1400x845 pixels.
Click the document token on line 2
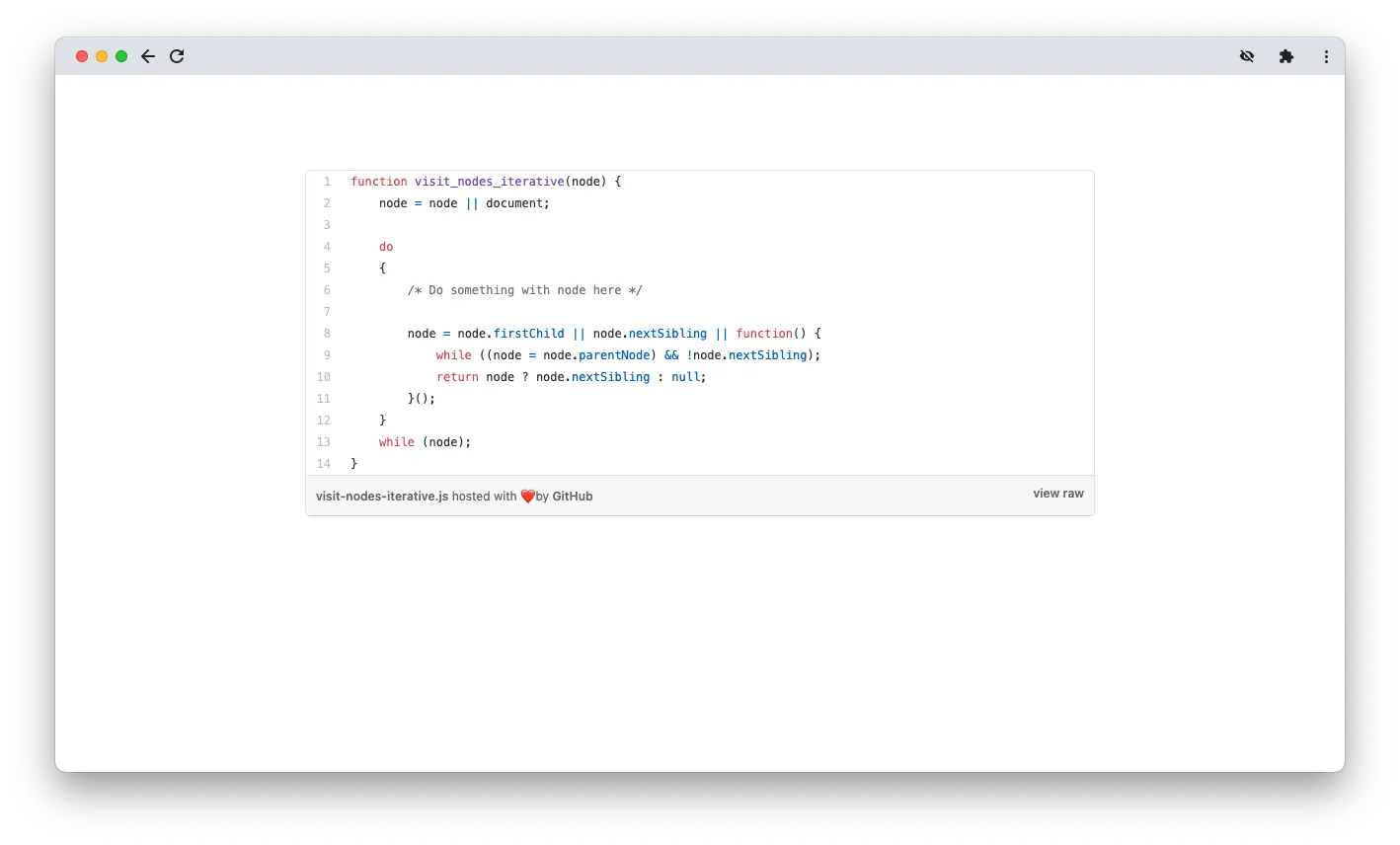[x=514, y=203]
